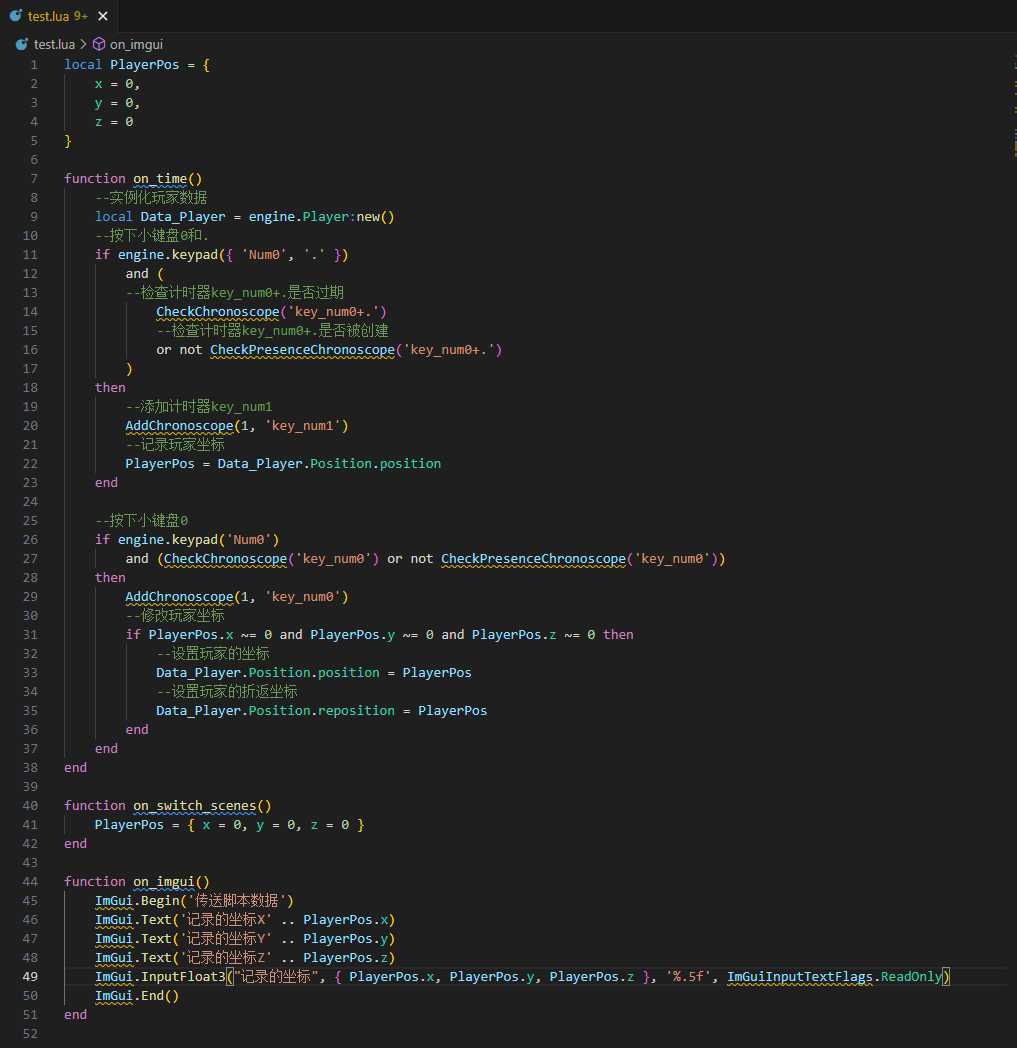This screenshot has width=1017, height=1048.
Task: Click the ImGui.End() call on line 50
Action: (x=137, y=995)
